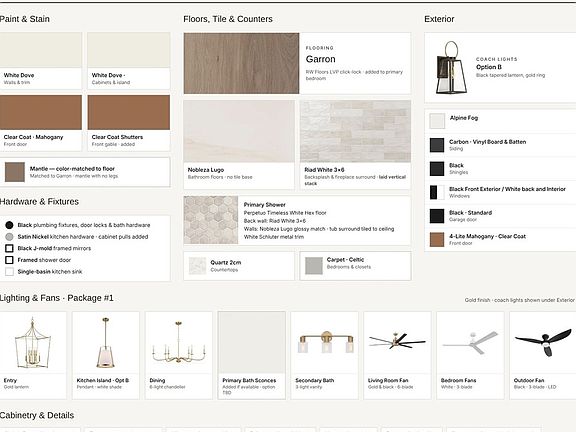This screenshot has height=432, width=576.
Task: Click the Satin Nickel gray dot
Action: click(x=10, y=237)
